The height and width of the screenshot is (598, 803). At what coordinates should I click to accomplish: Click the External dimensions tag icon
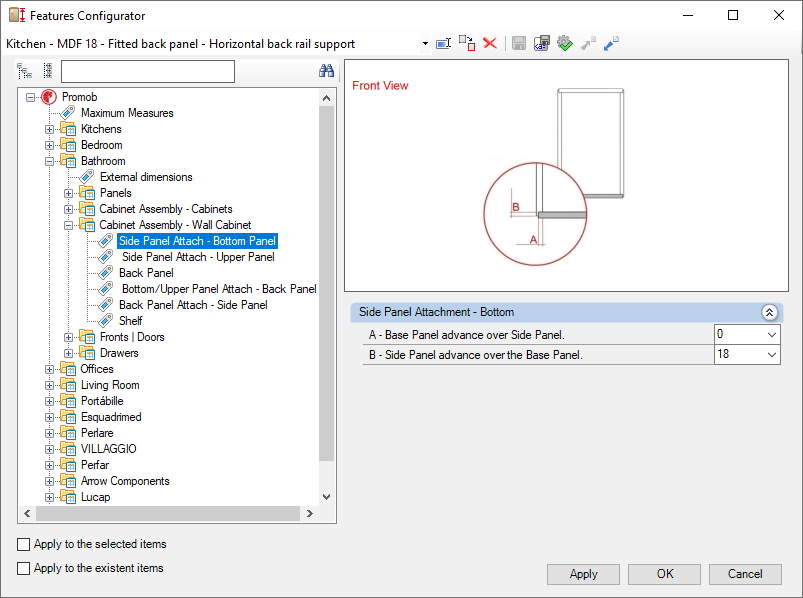tap(87, 177)
